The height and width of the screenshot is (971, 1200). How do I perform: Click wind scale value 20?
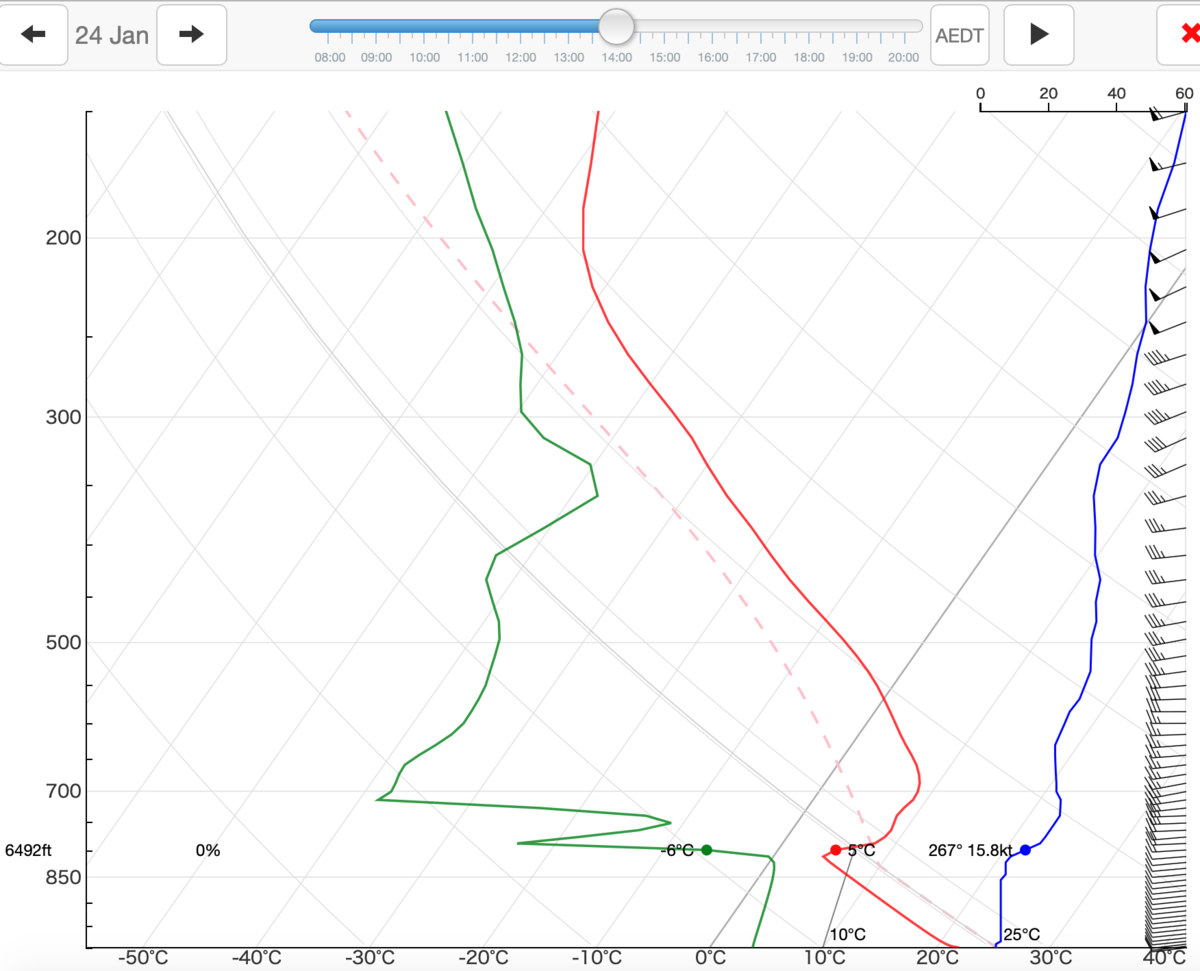pos(1048,93)
